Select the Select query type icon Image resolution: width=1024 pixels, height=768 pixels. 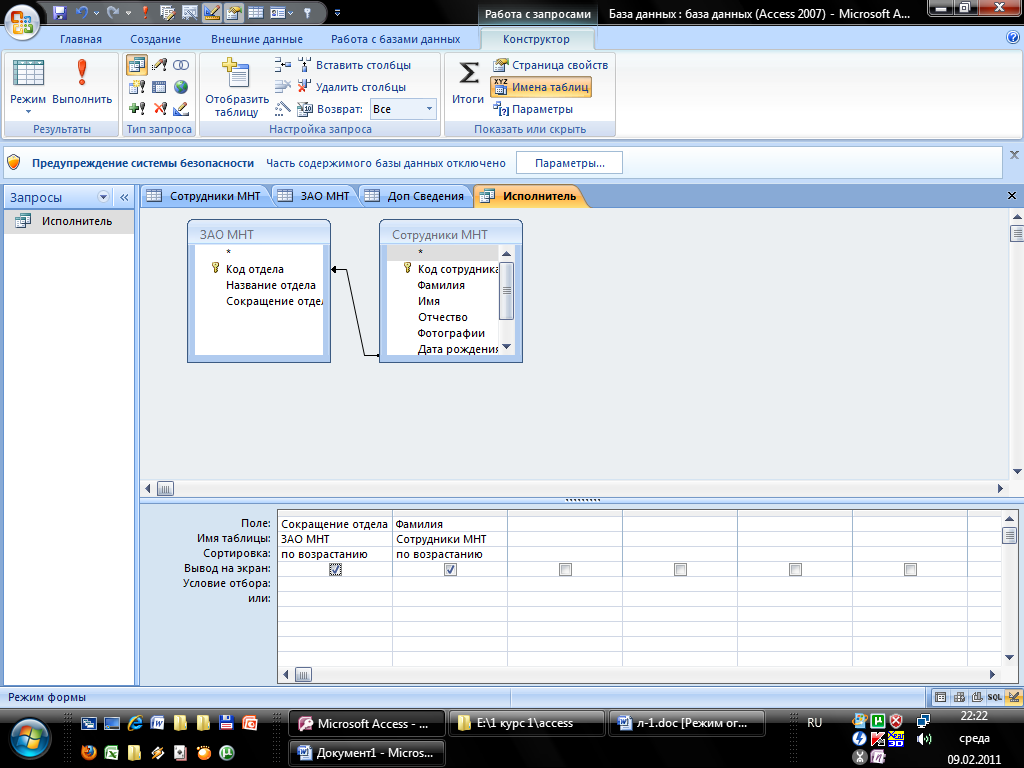(136, 65)
